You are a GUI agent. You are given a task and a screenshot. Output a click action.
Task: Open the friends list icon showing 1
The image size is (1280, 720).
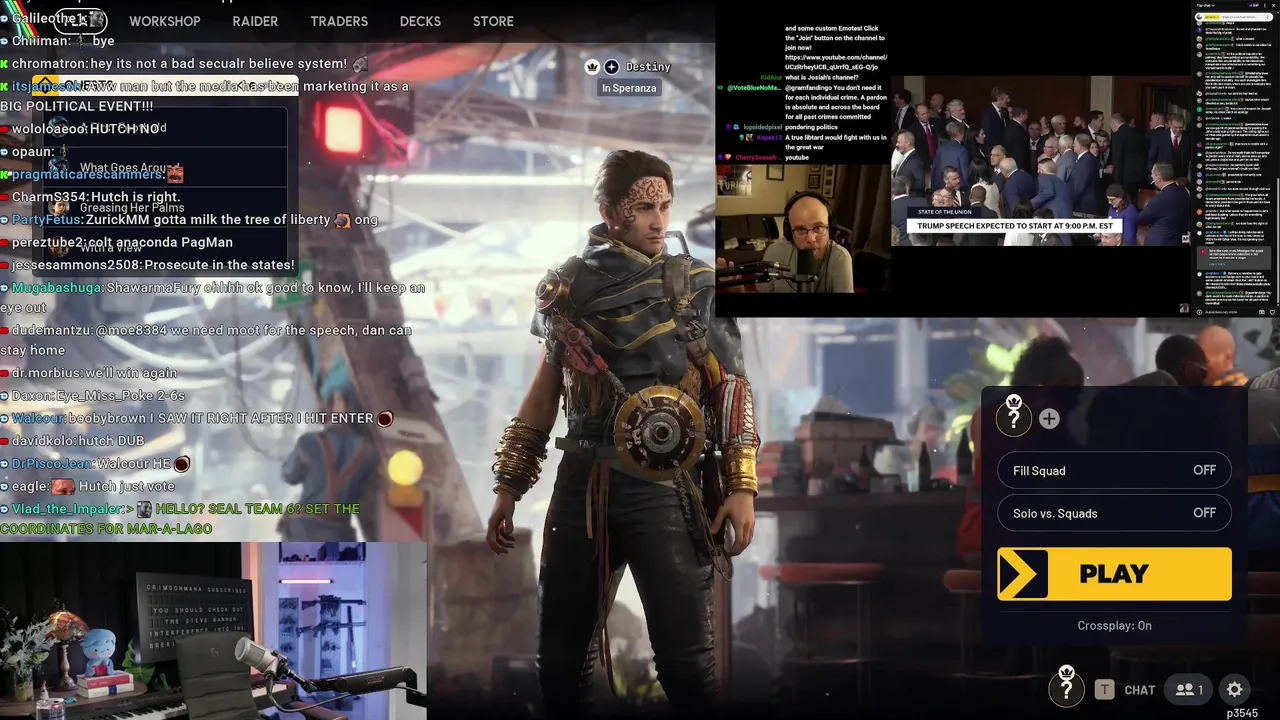[x=1189, y=689]
